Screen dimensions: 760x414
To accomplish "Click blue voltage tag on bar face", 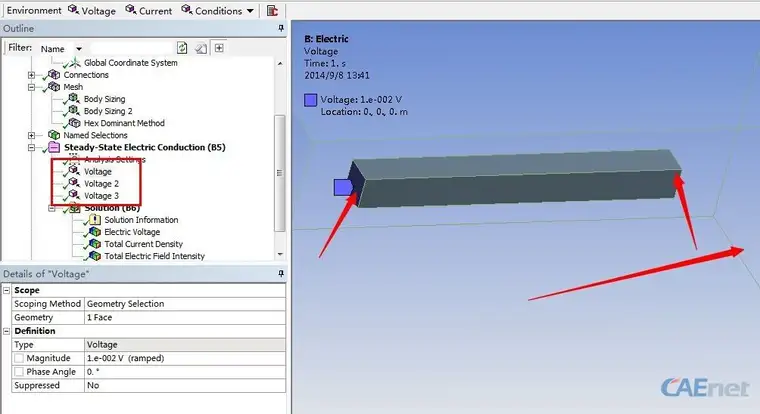I will click(x=343, y=188).
